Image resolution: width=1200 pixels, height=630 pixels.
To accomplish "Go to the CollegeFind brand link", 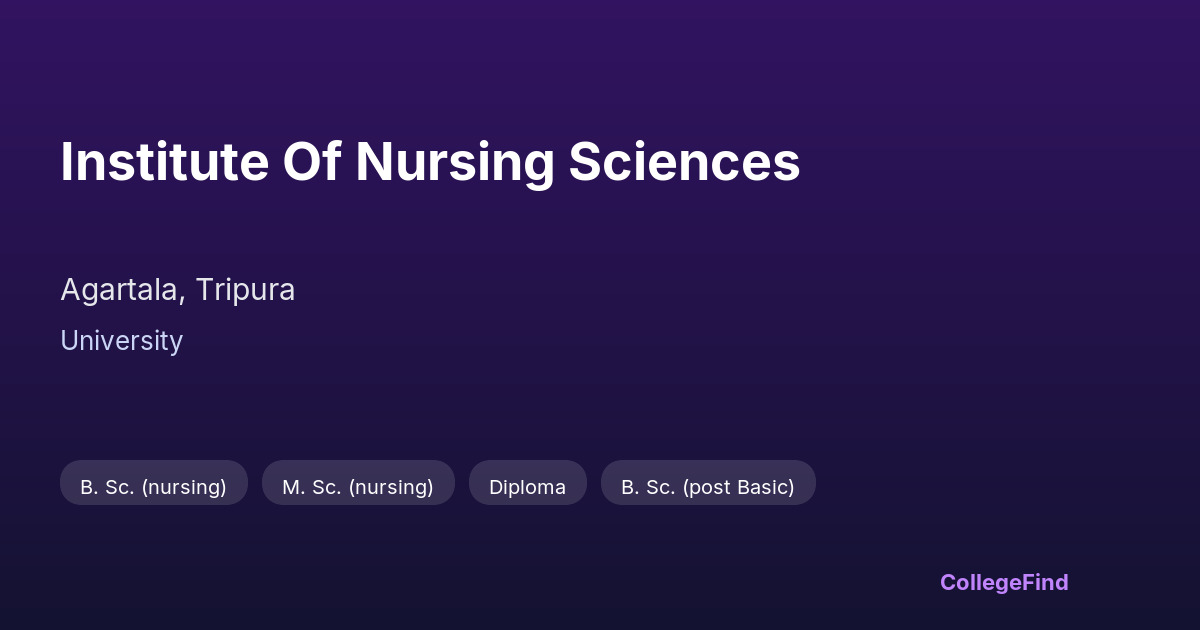I will click(x=1004, y=582).
